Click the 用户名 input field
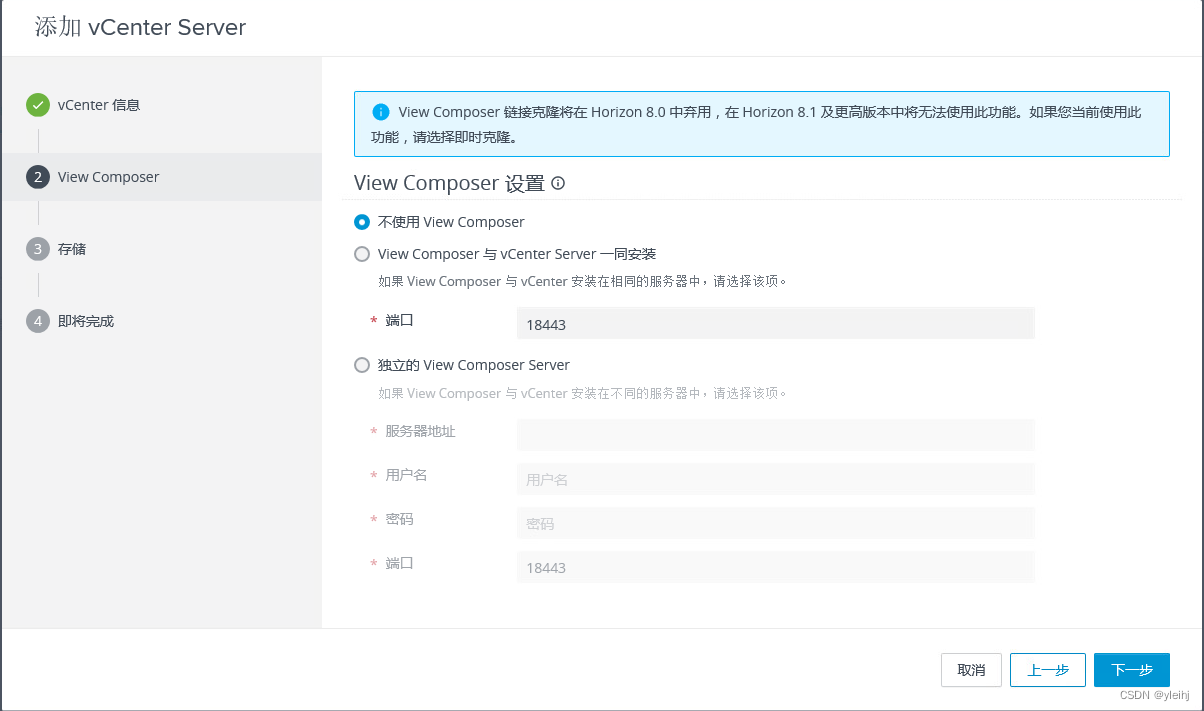The image size is (1204, 711). [x=775, y=479]
